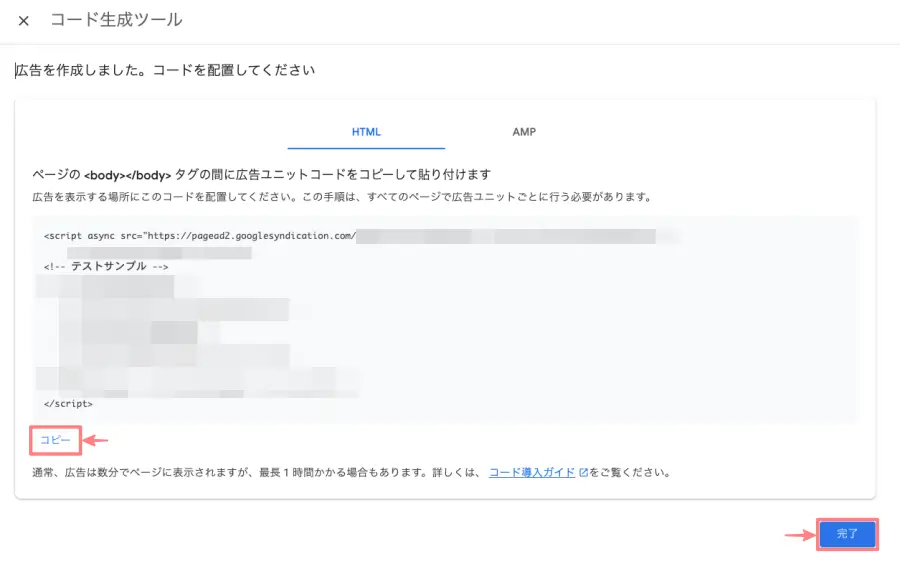Click the <body></body> instruction heading
Screen dimensions: 900x570
click(x=262, y=175)
